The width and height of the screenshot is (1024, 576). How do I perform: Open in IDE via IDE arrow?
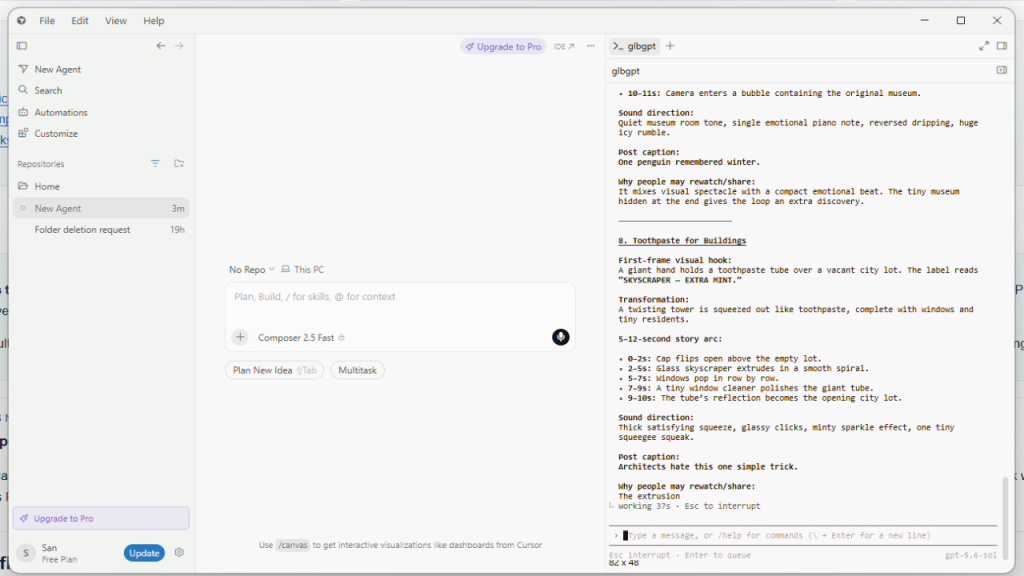[564, 46]
